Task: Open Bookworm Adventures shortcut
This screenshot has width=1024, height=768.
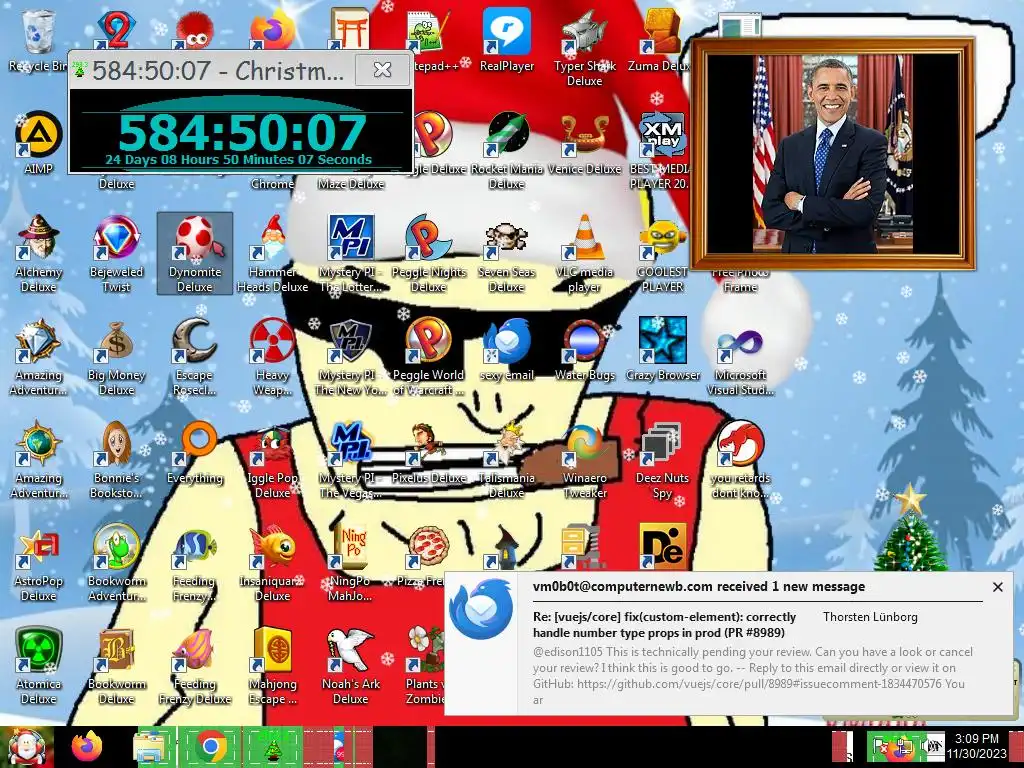Action: click(x=116, y=563)
